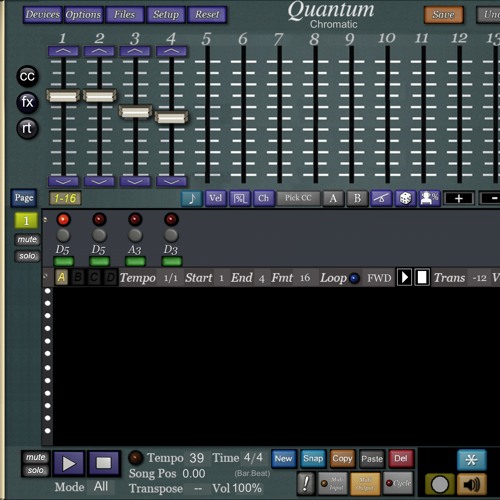Screen dimensions: 500x500
Task: Click the red Del button
Action: (x=401, y=459)
